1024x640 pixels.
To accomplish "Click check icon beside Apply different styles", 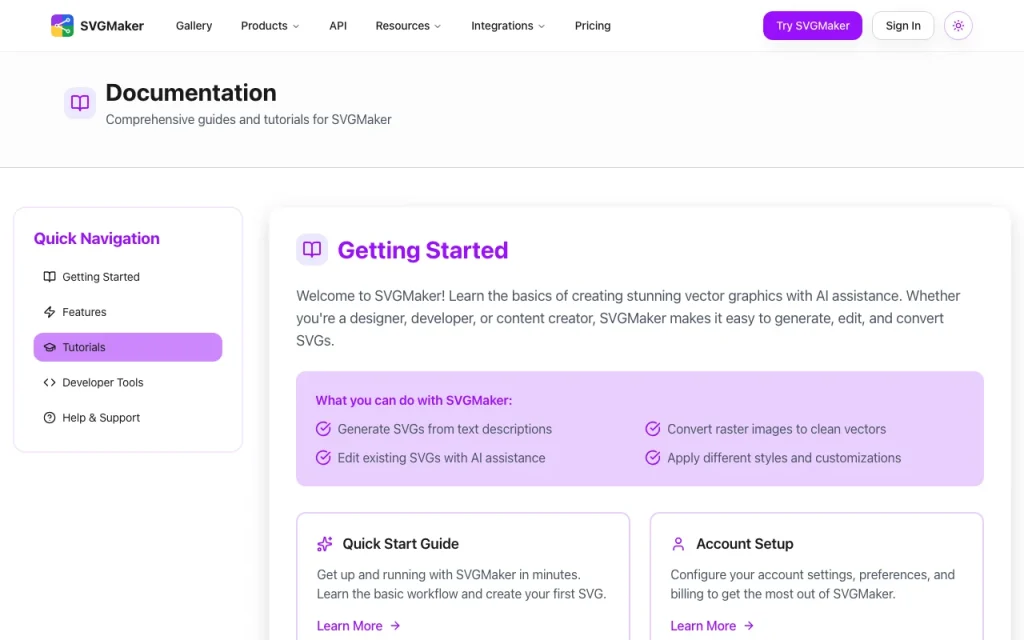I will pyautogui.click(x=652, y=458).
